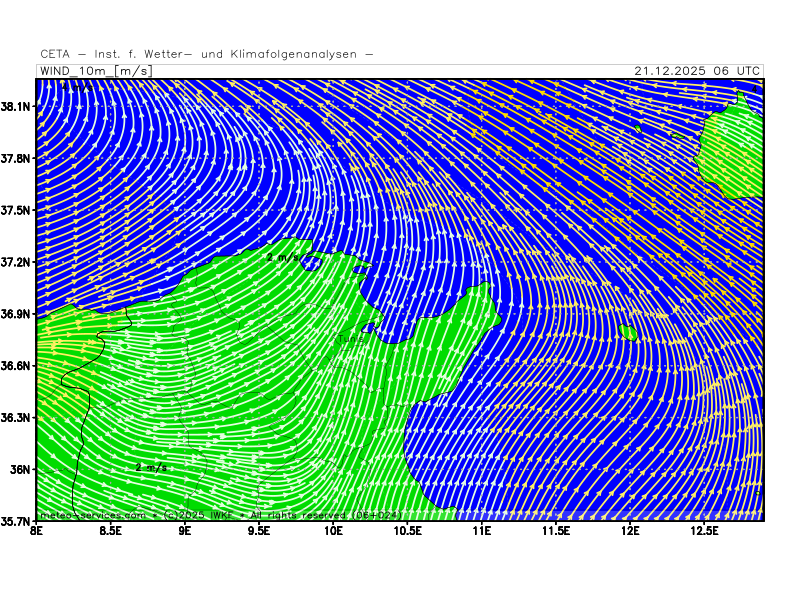The height and width of the screenshot is (600, 800).
Task: Click the 2 m/s contour label near 36N
Action: [x=152, y=467]
